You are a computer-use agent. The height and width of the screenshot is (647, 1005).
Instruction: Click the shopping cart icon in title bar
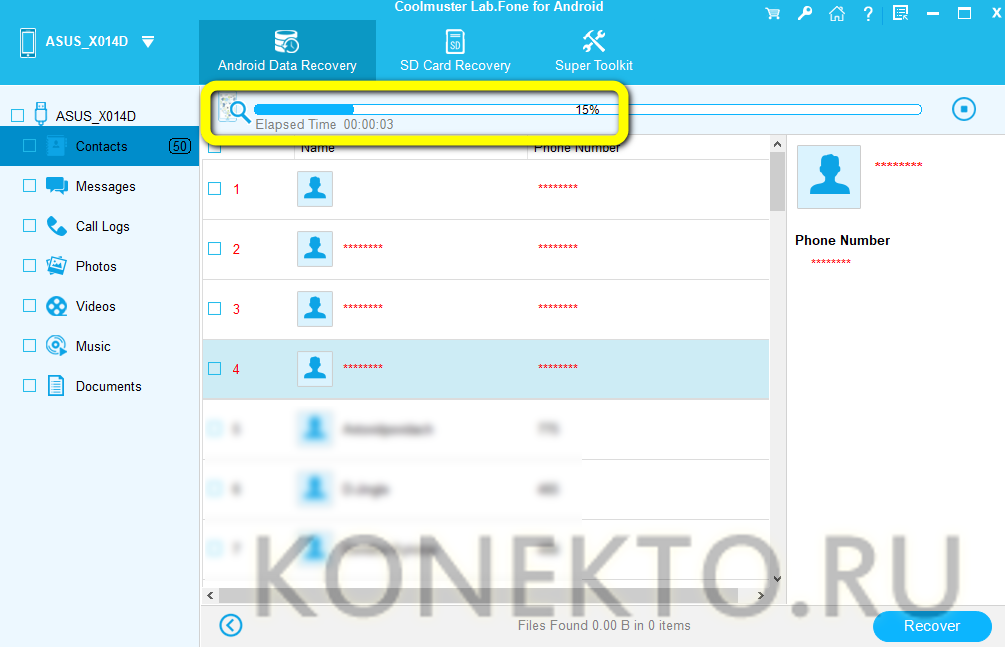coord(772,14)
